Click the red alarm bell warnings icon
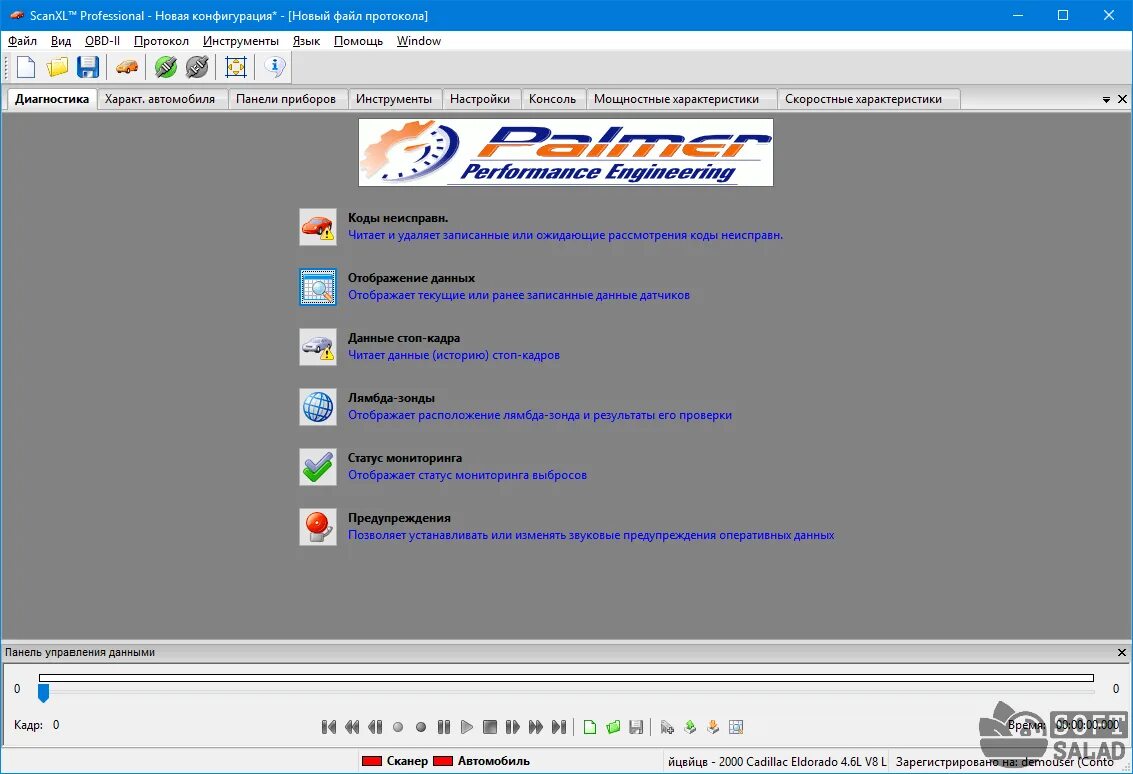Viewport: 1133px width, 774px height. (x=318, y=527)
